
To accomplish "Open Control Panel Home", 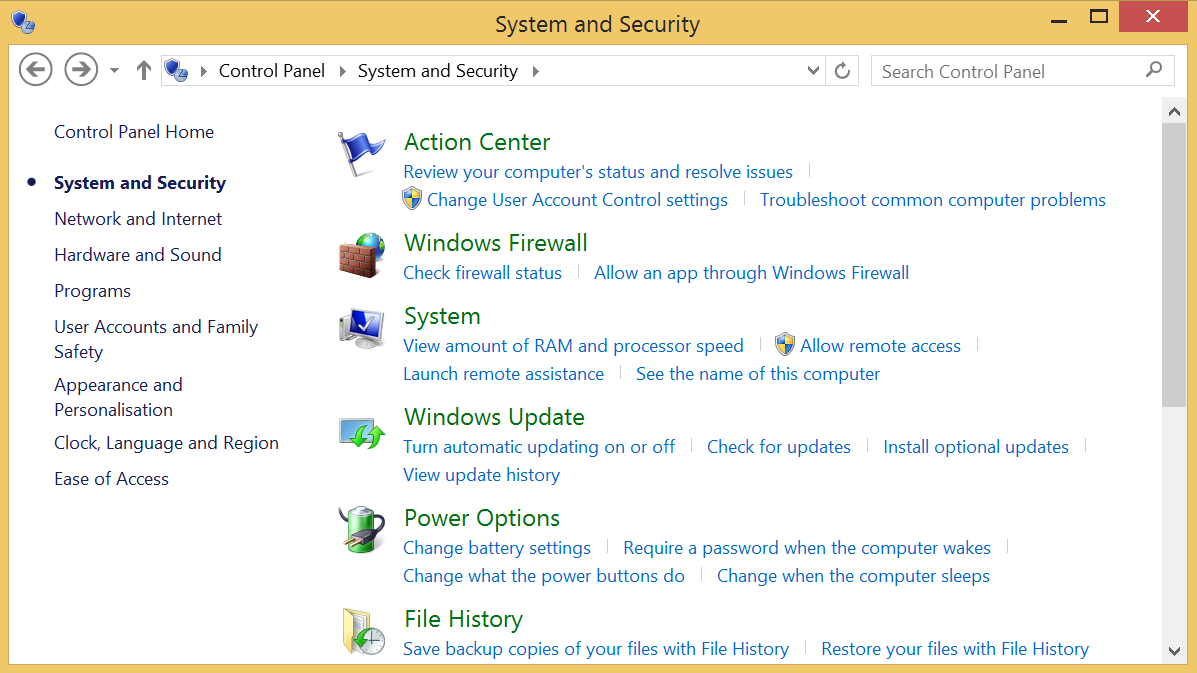I will [134, 132].
